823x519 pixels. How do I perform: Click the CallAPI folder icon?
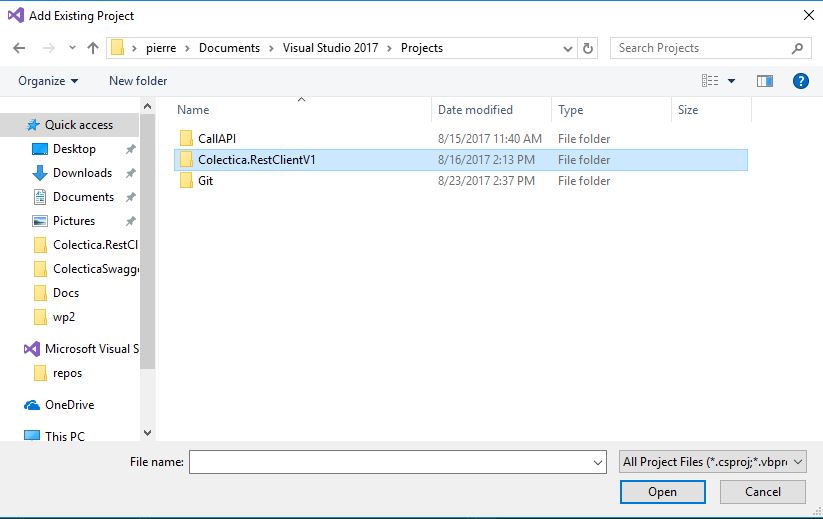click(x=186, y=139)
